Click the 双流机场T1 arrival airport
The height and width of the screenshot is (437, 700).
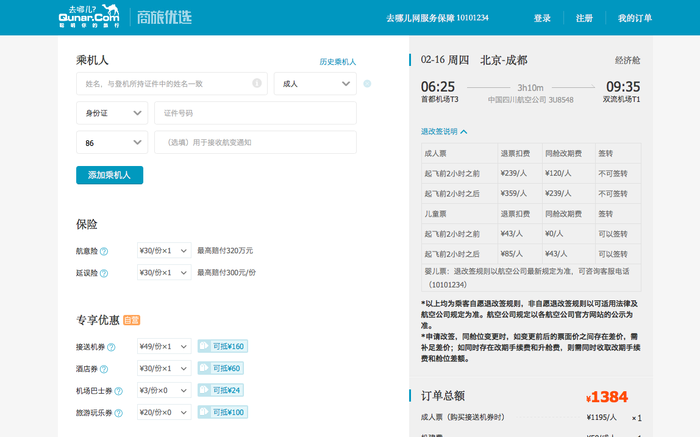(621, 99)
